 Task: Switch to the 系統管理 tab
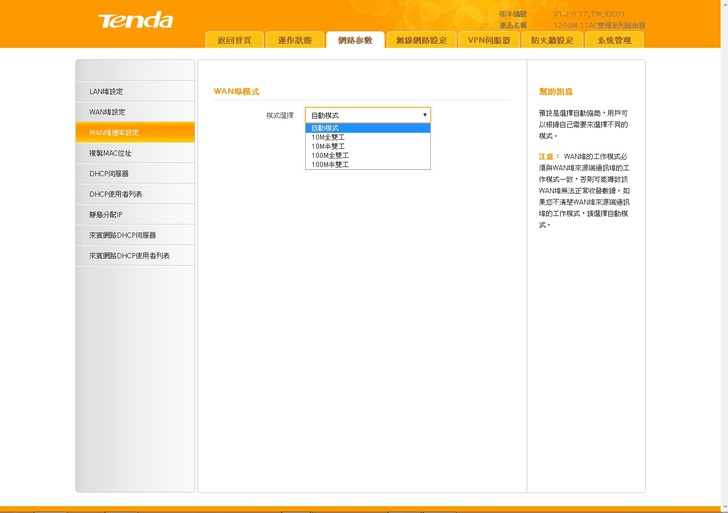tap(614, 40)
